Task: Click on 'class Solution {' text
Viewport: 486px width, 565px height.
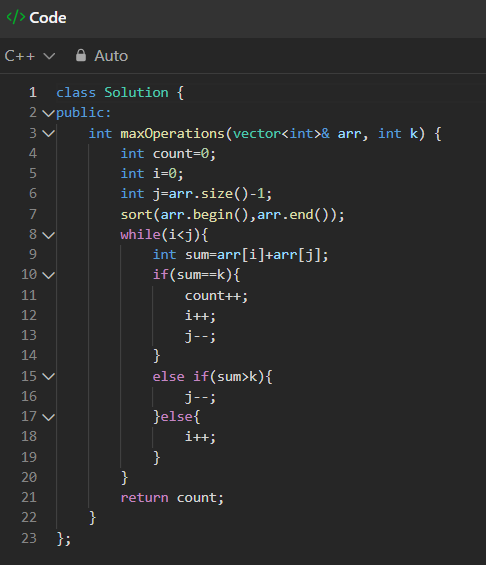Action: point(120,93)
